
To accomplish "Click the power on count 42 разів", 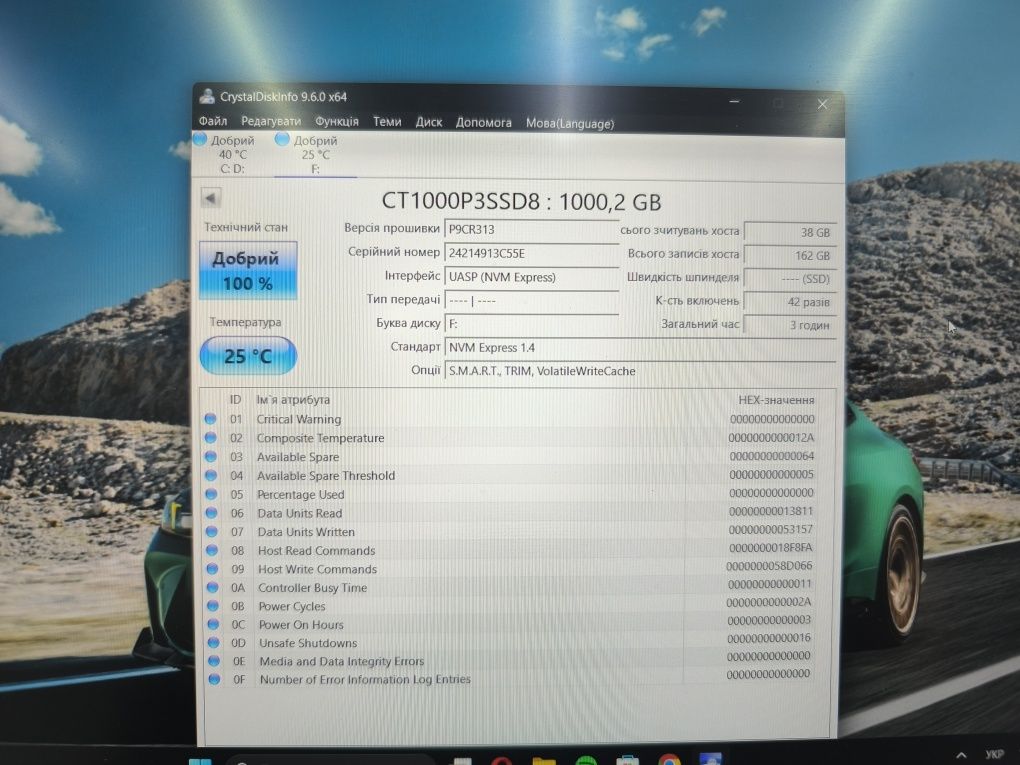I will click(790, 302).
